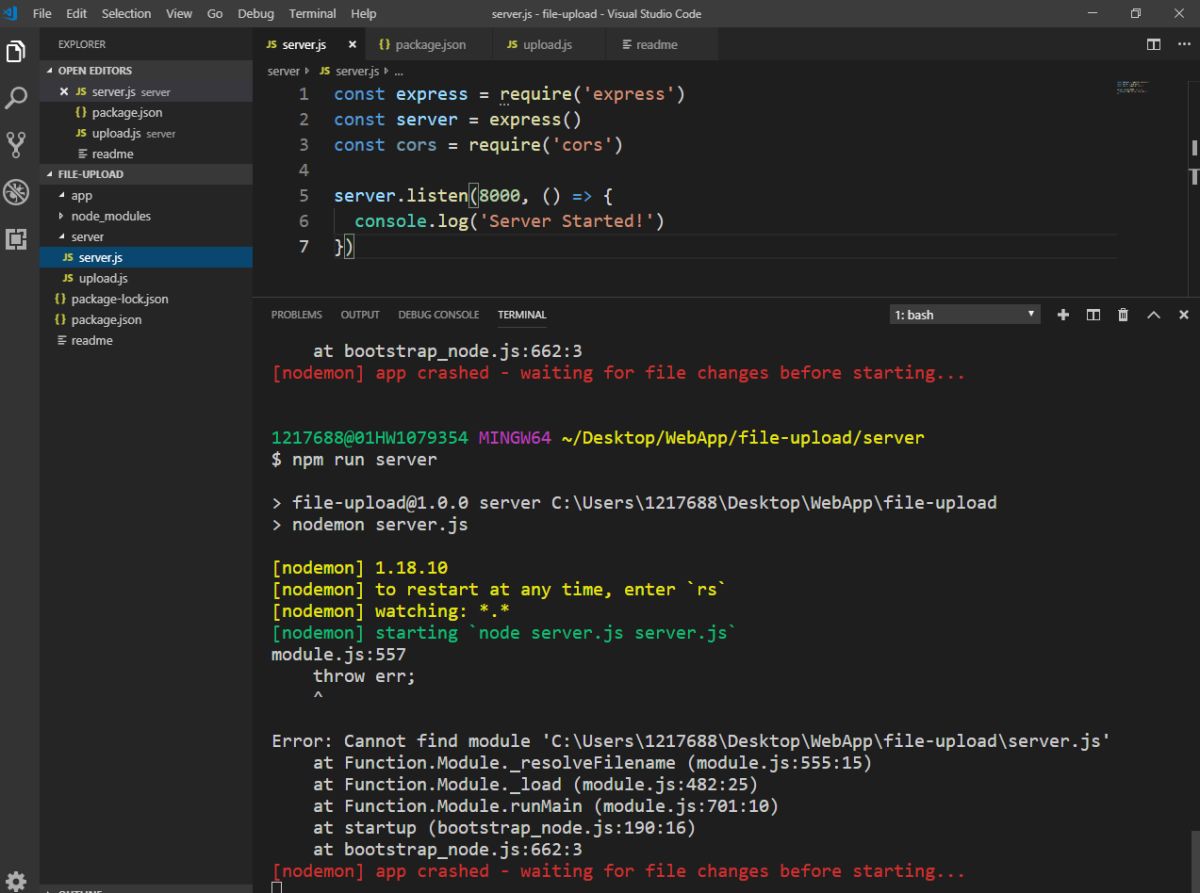The image size is (1200, 893).
Task: Click the EXPLORER sidebar title
Action: [82, 44]
